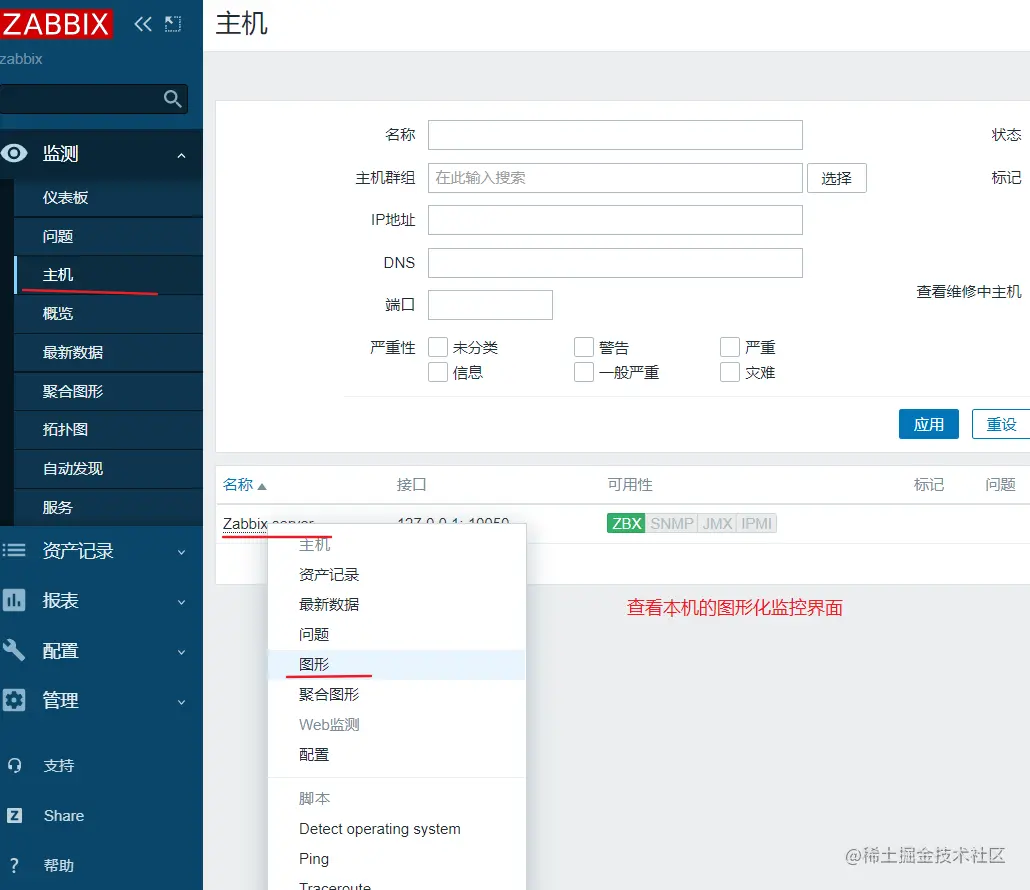Viewport: 1030px width, 890px height.
Task: Collapse the 监测 menu section chevron
Action: (181, 156)
